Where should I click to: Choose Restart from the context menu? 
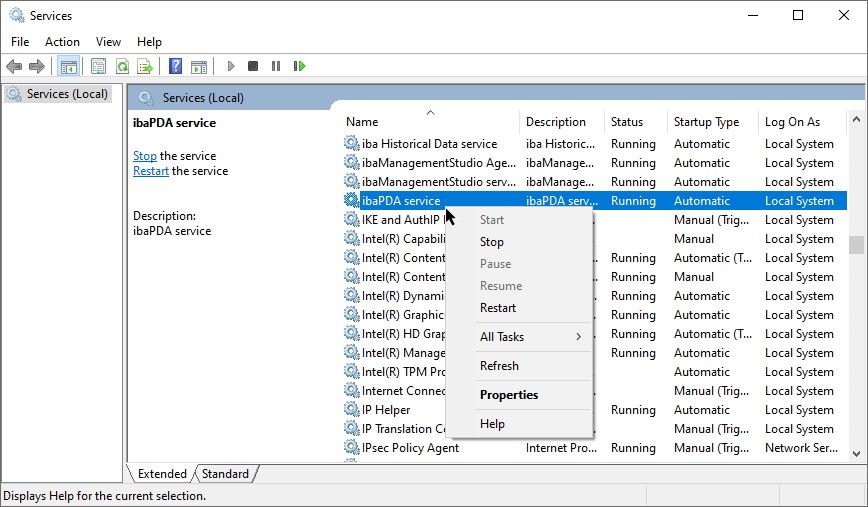pos(498,308)
